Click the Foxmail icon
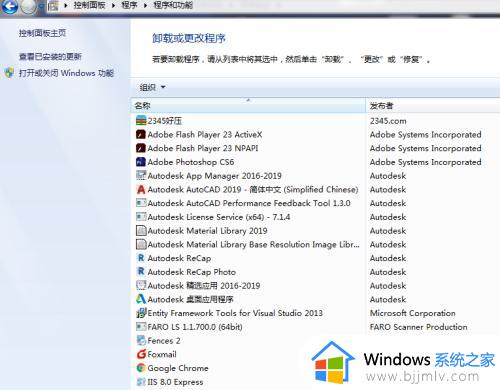This screenshot has height=390, width=500. click(x=141, y=354)
